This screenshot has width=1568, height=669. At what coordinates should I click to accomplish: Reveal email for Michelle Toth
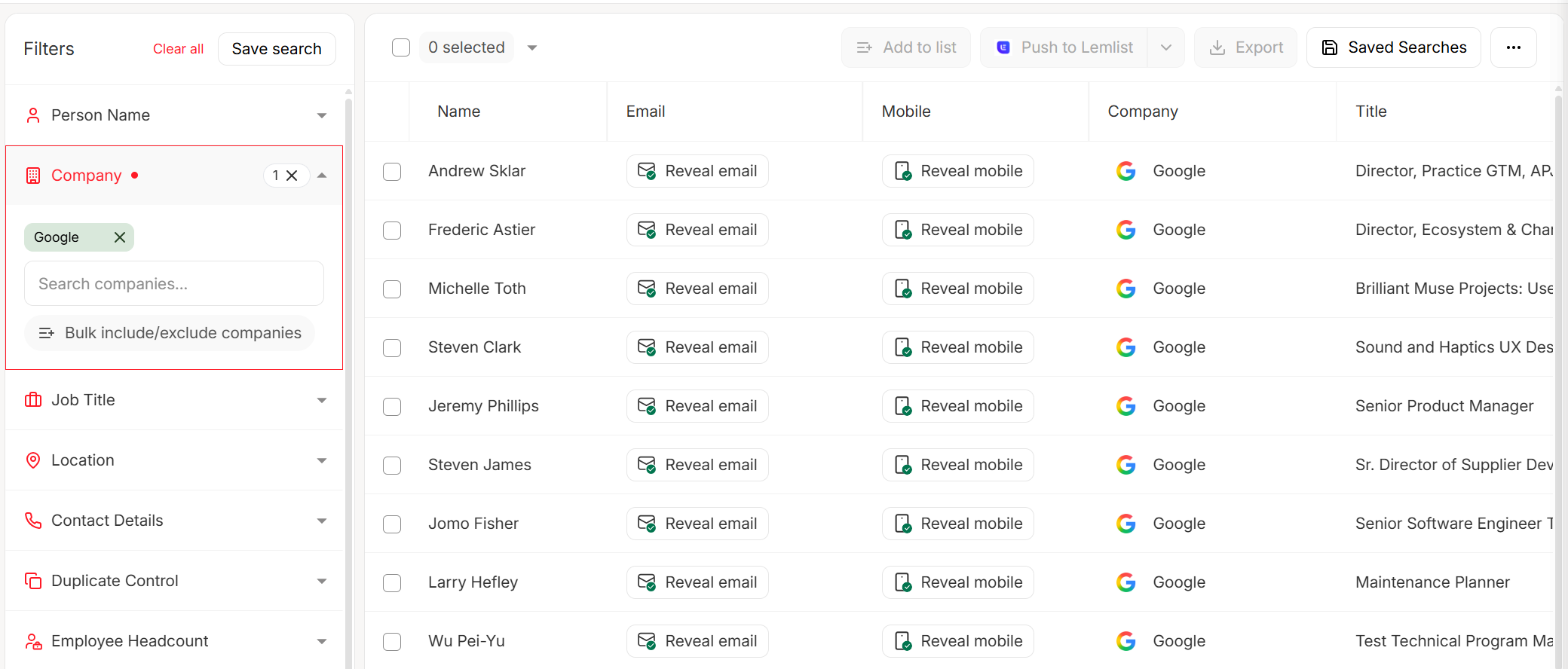pyautogui.click(x=697, y=289)
